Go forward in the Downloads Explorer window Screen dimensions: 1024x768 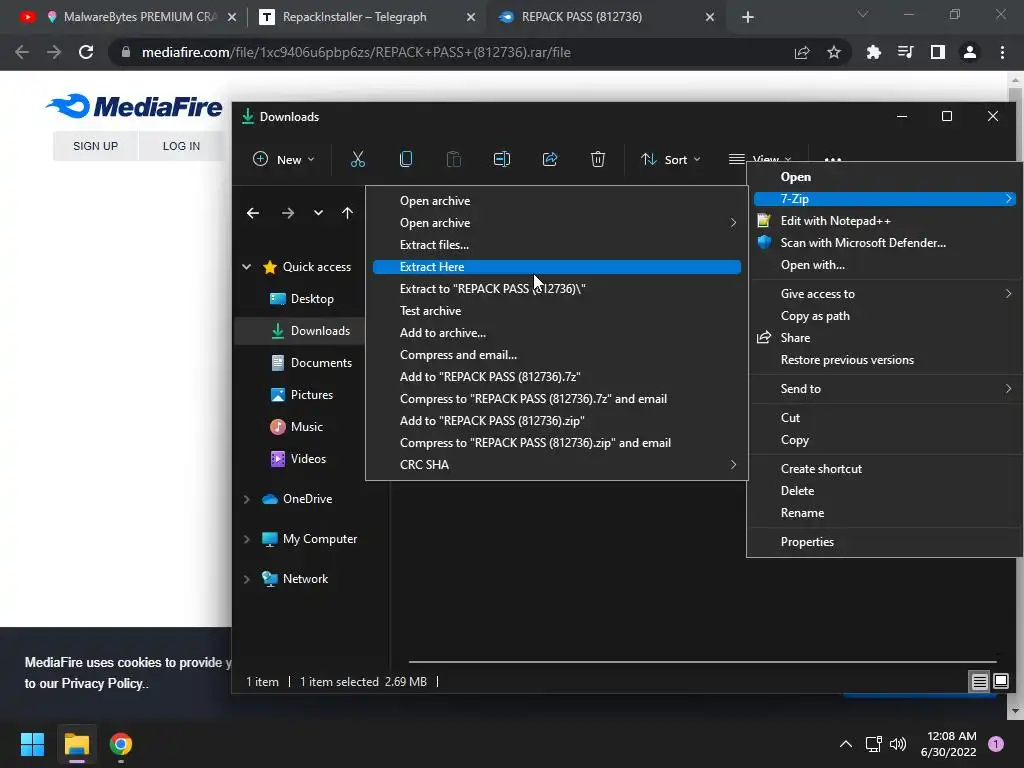(287, 213)
